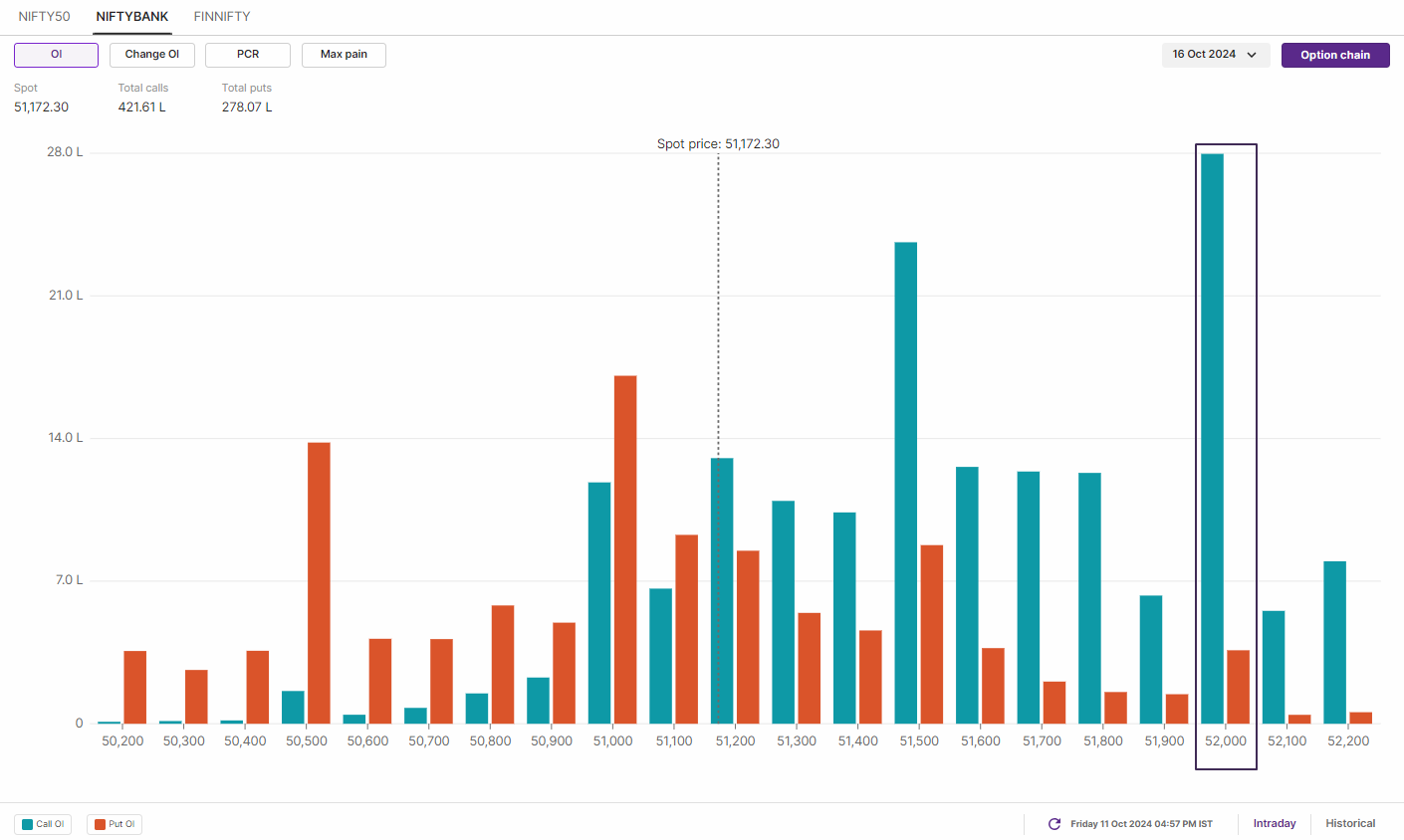The width and height of the screenshot is (1404, 840).
Task: Click the 50,500 strike axis label
Action: pyautogui.click(x=307, y=741)
